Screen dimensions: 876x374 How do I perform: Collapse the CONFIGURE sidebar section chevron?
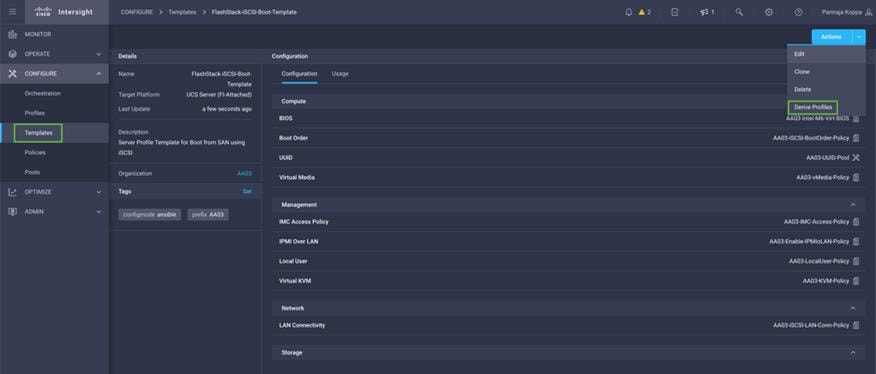(x=99, y=74)
